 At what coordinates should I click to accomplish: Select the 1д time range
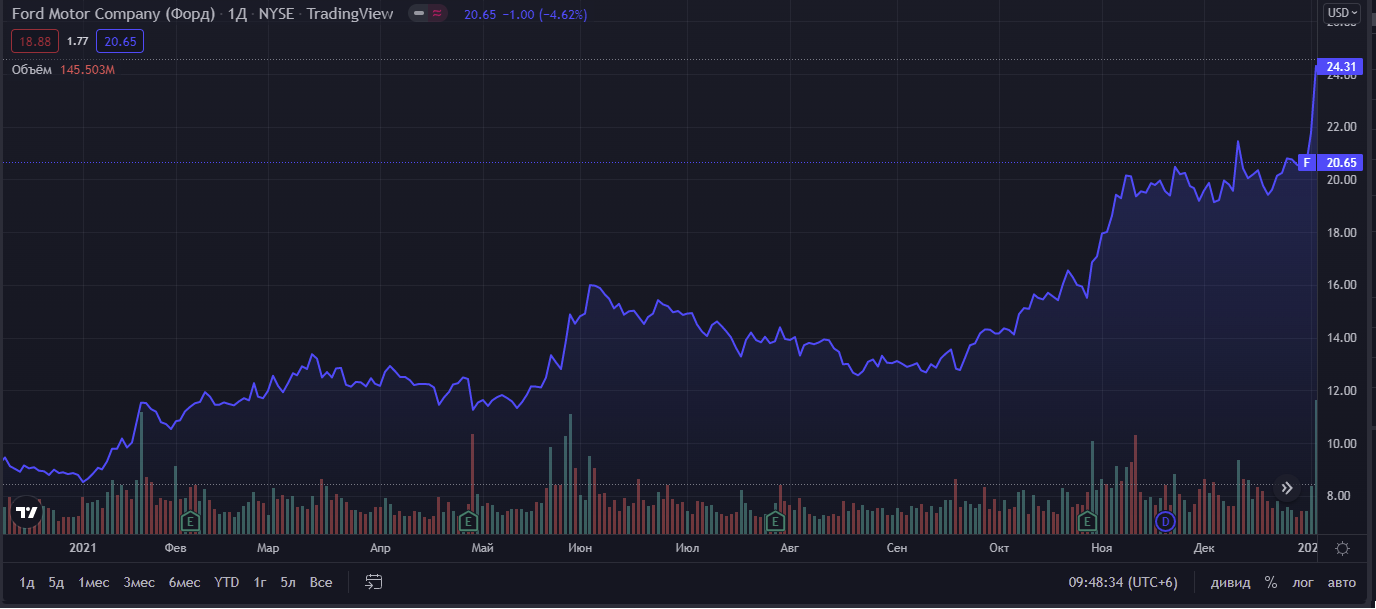[27, 582]
